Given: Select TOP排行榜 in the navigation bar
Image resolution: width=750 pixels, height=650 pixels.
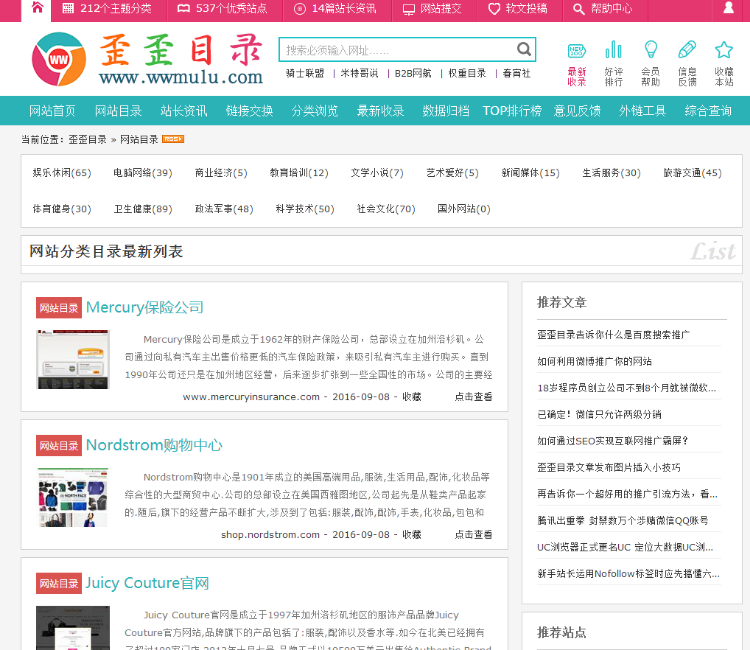Looking at the screenshot, I should point(512,111).
